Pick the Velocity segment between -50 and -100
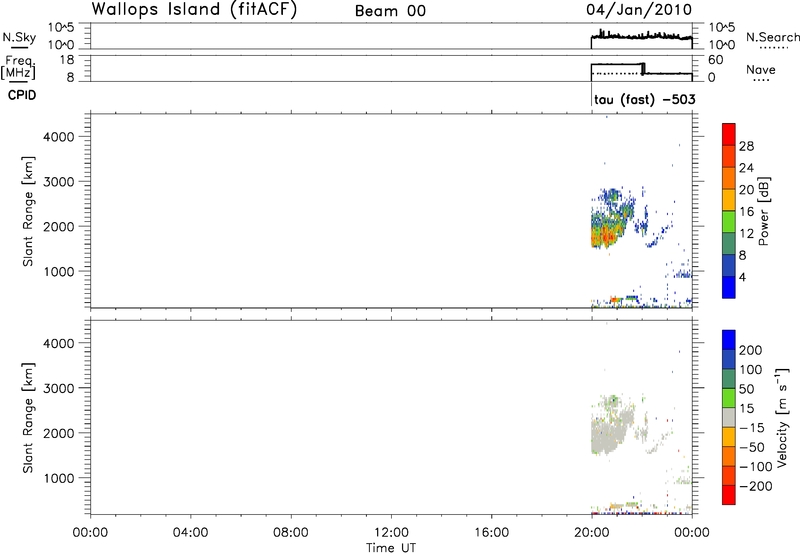800x554 pixels. (x=729, y=456)
